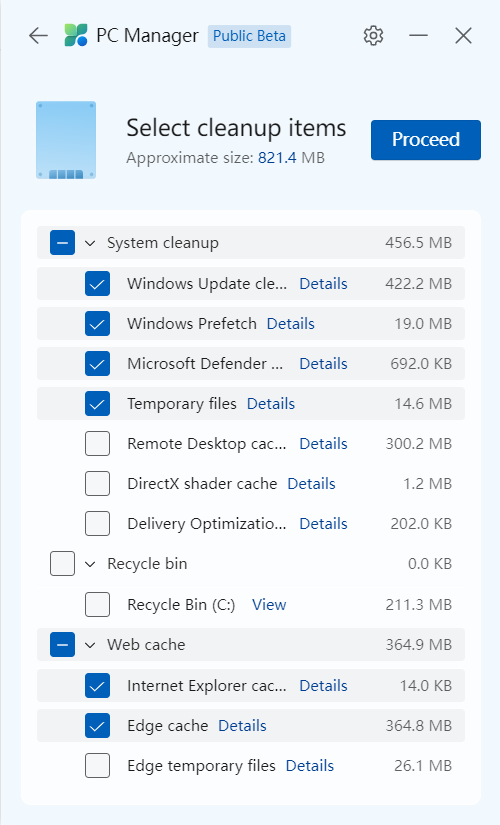Click the 364.9 MB size value
This screenshot has width=500, height=825.
[418, 645]
